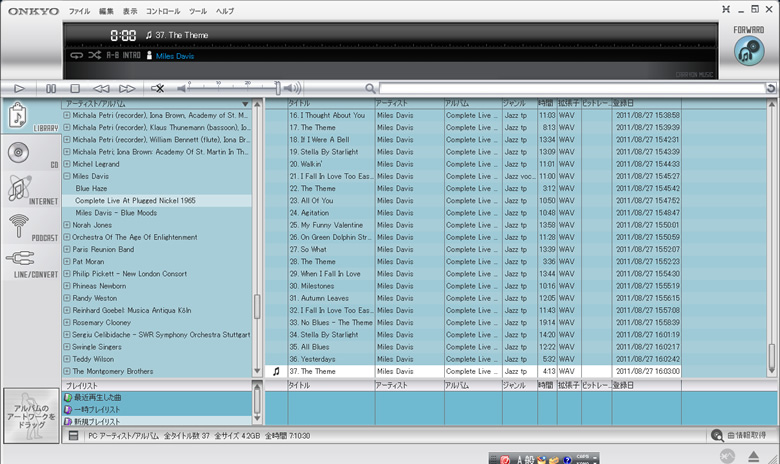780x464 pixels.
Task: Open the アーティスト/アルバム dropdown arrow
Action: pyautogui.click(x=245, y=104)
